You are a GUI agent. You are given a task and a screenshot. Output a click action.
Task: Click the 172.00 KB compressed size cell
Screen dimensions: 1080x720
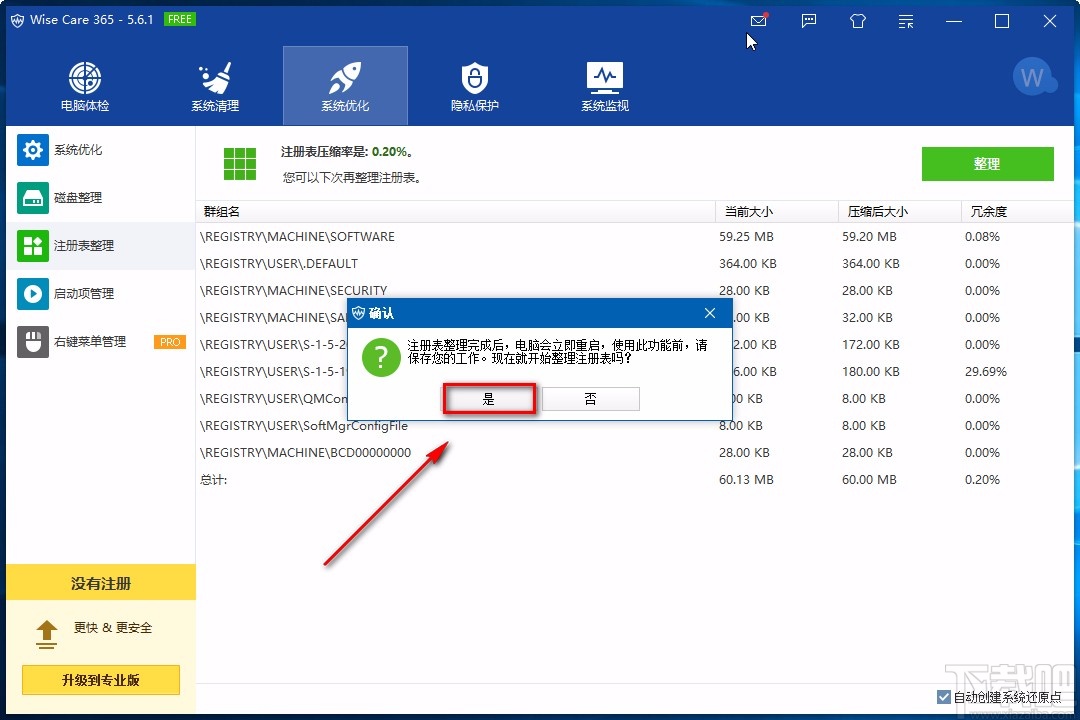[x=871, y=344]
